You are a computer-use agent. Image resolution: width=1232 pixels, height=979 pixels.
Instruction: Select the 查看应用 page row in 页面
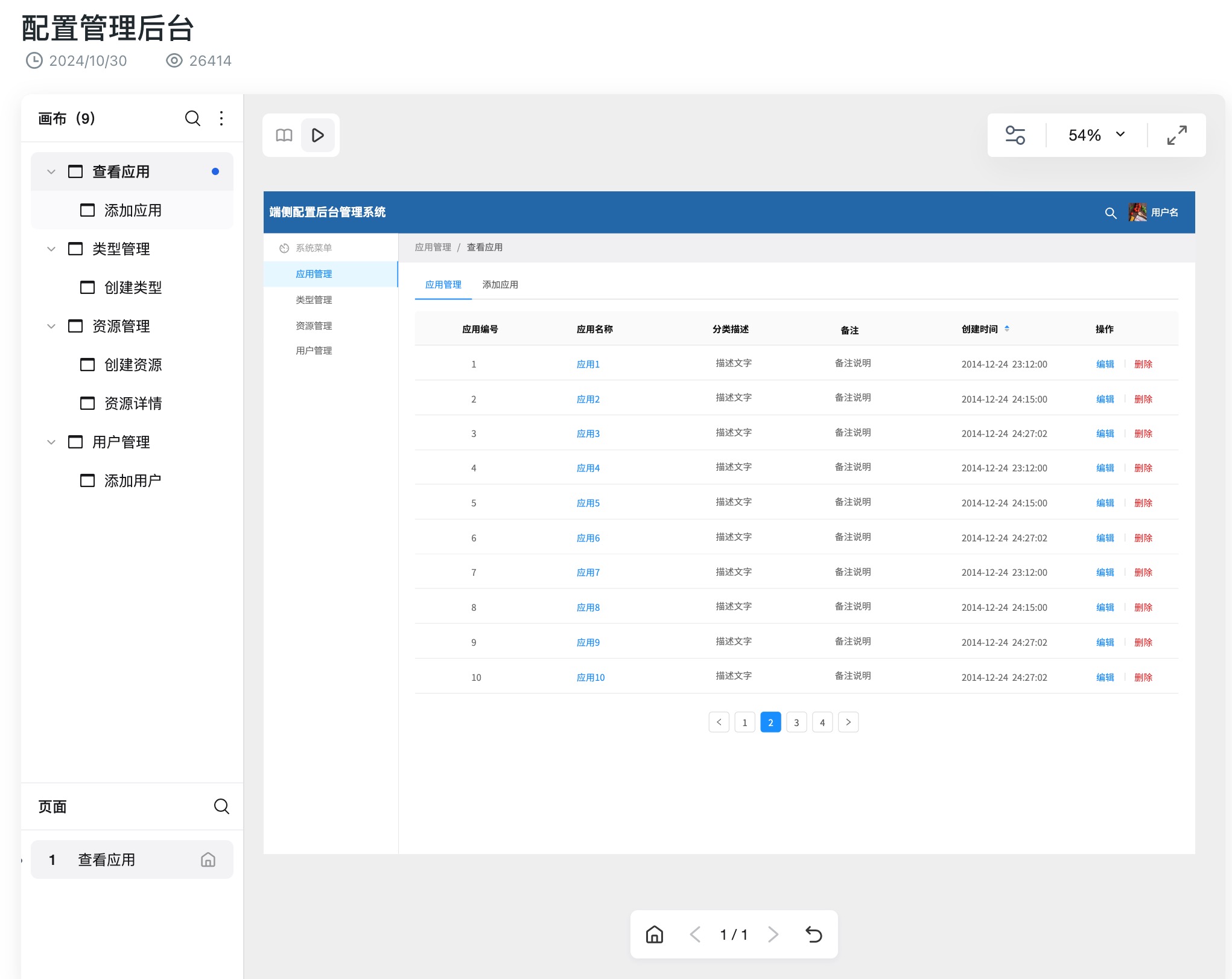coord(132,859)
